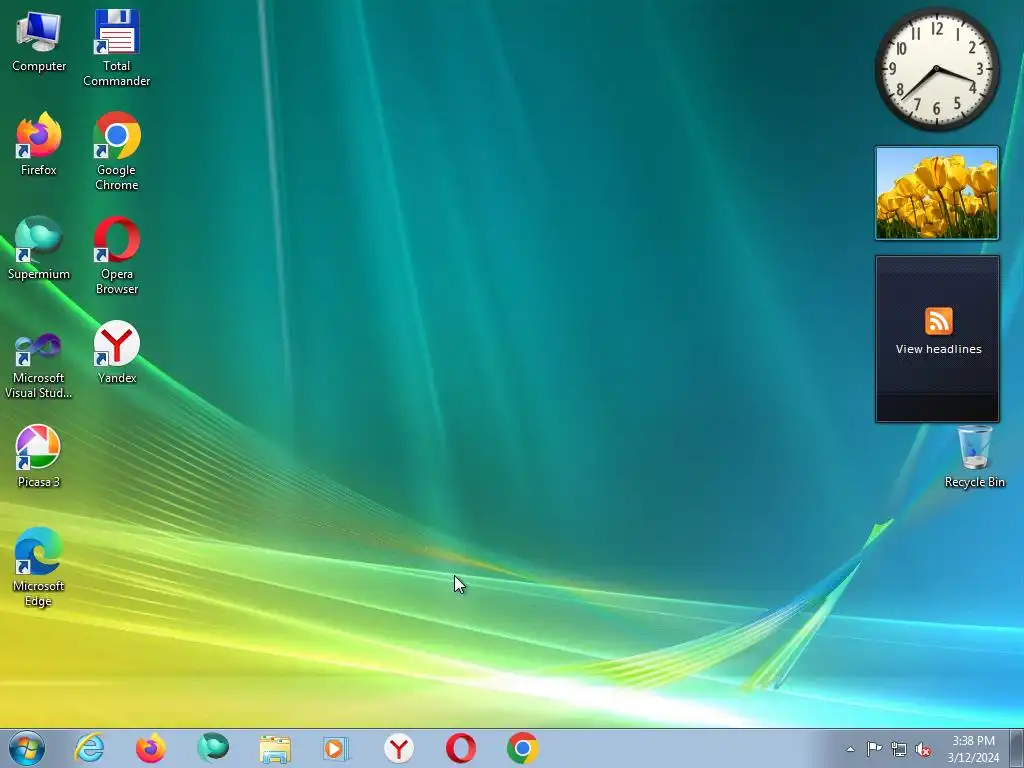
Task: Launch Internet Explorer from the taskbar
Action: [x=89, y=748]
